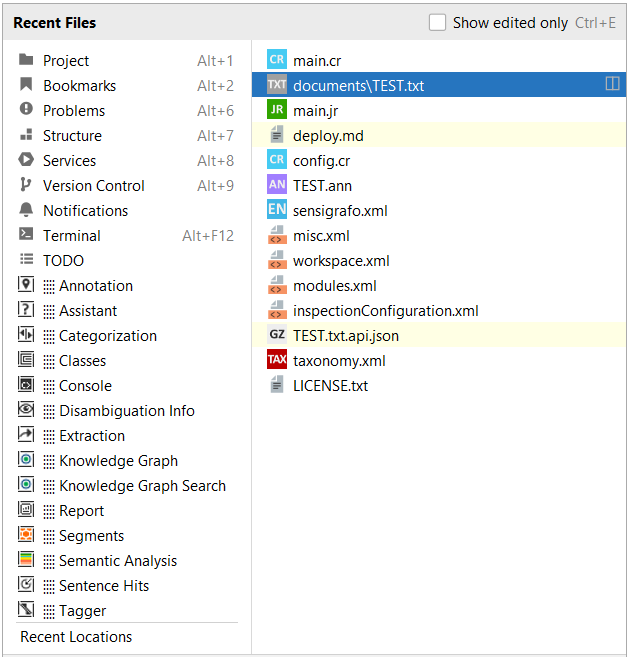Select sensigrafo.xml file entry
This screenshot has width=630, height=657.
pyautogui.click(x=340, y=211)
